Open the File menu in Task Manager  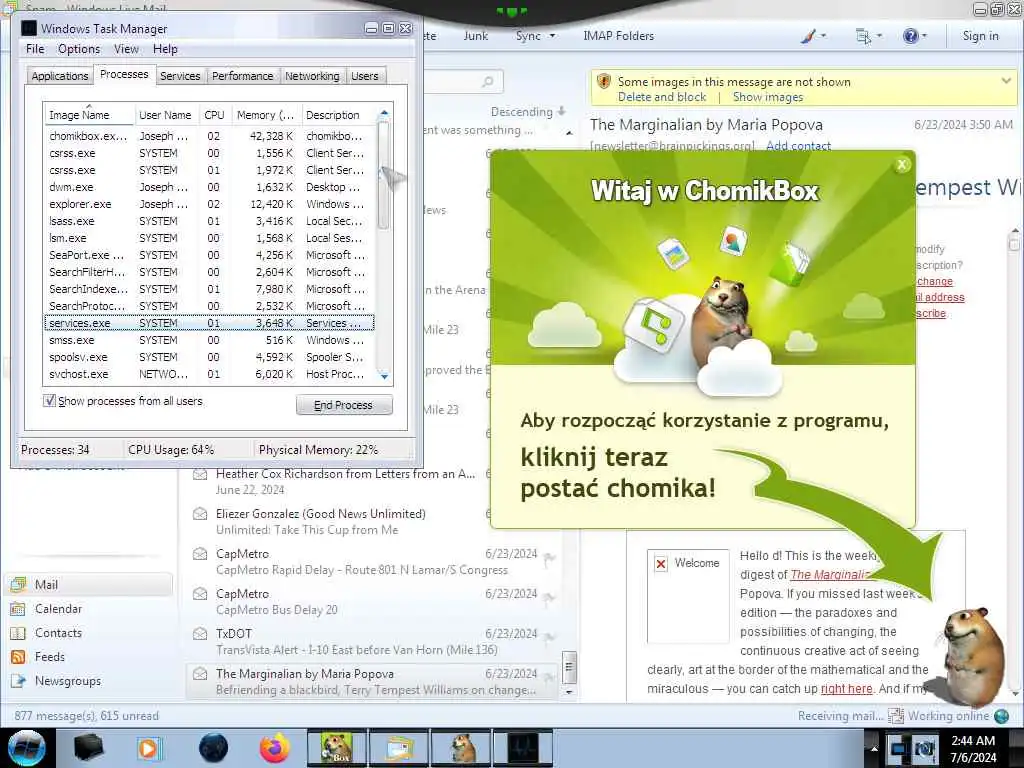(35, 49)
